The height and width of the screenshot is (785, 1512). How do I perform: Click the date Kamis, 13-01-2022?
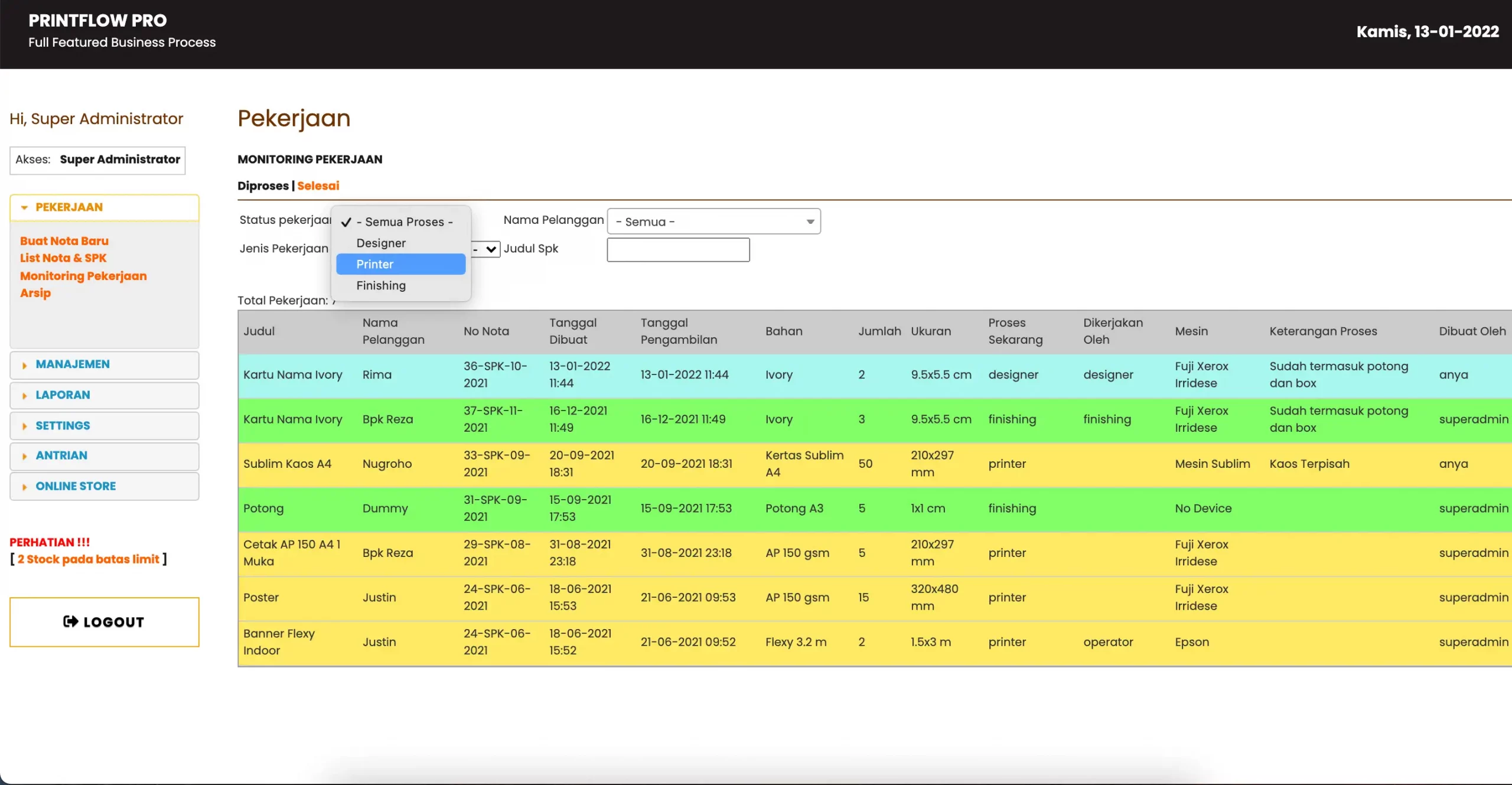(x=1428, y=31)
